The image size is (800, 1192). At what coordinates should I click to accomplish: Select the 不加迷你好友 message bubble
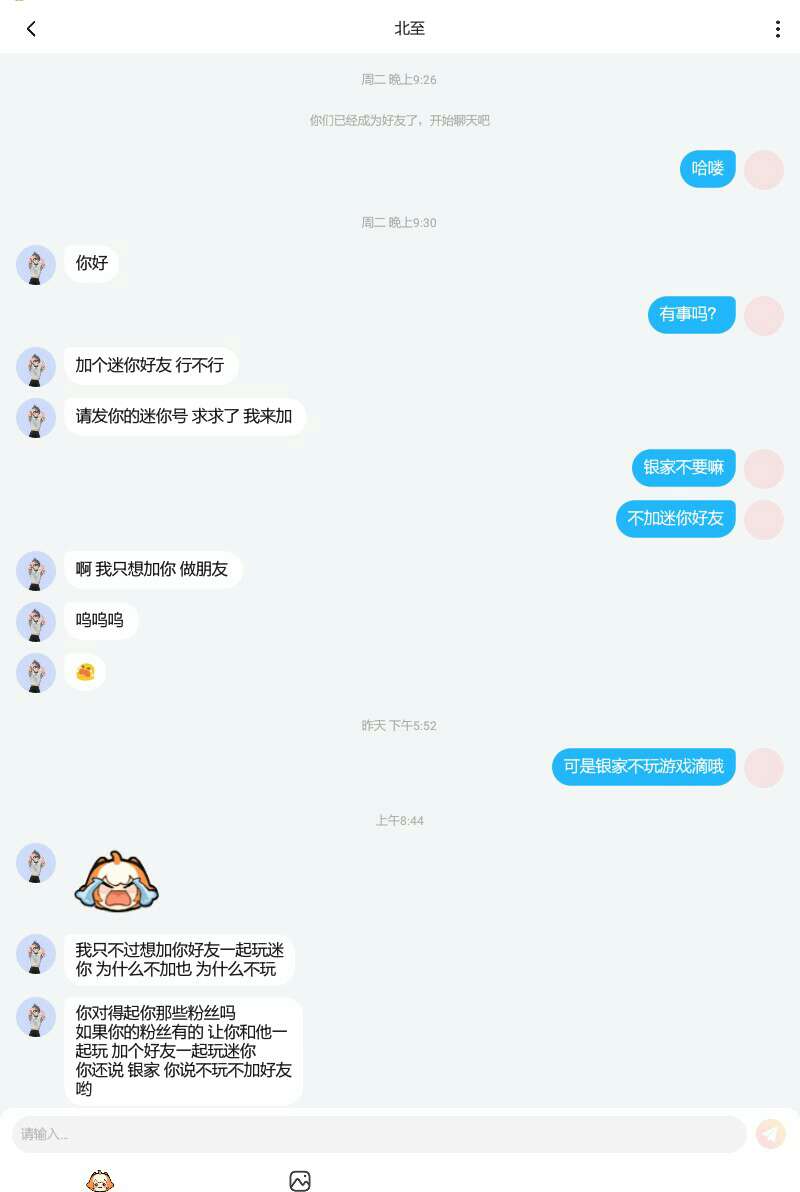coord(675,518)
